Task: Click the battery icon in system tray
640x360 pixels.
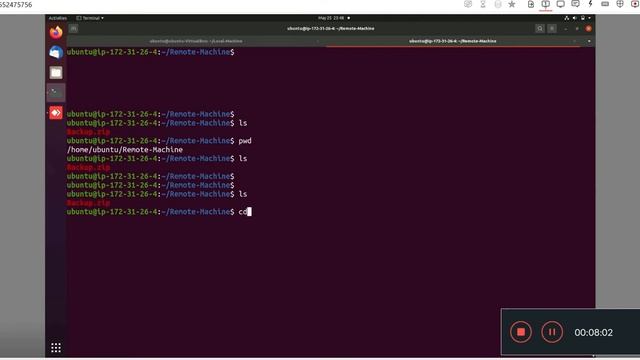Action: click(x=582, y=18)
